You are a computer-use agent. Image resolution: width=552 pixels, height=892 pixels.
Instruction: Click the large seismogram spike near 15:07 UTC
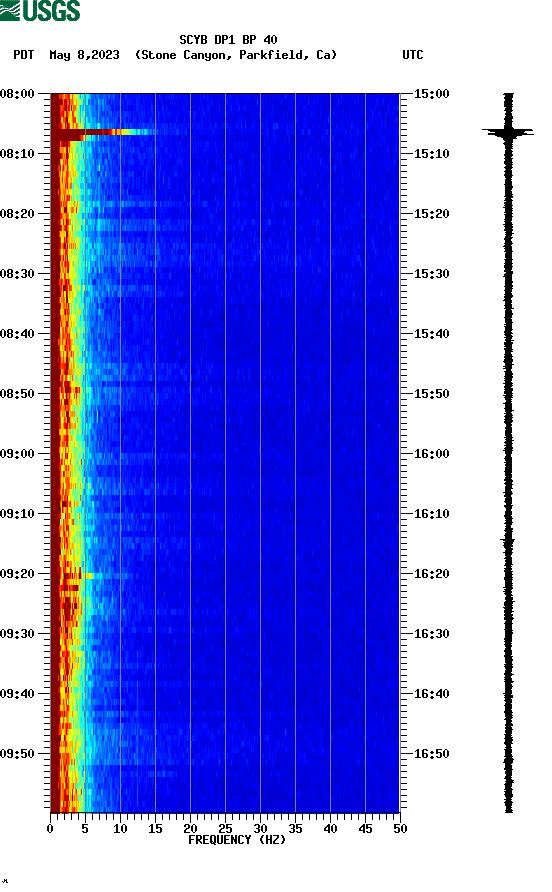point(508,133)
